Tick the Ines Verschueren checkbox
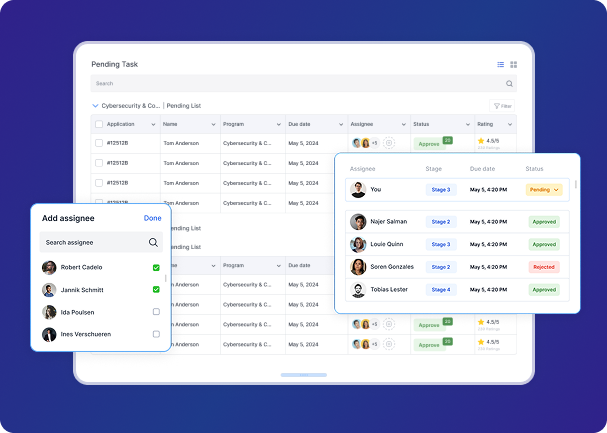Image resolution: width=607 pixels, height=433 pixels. point(156,334)
